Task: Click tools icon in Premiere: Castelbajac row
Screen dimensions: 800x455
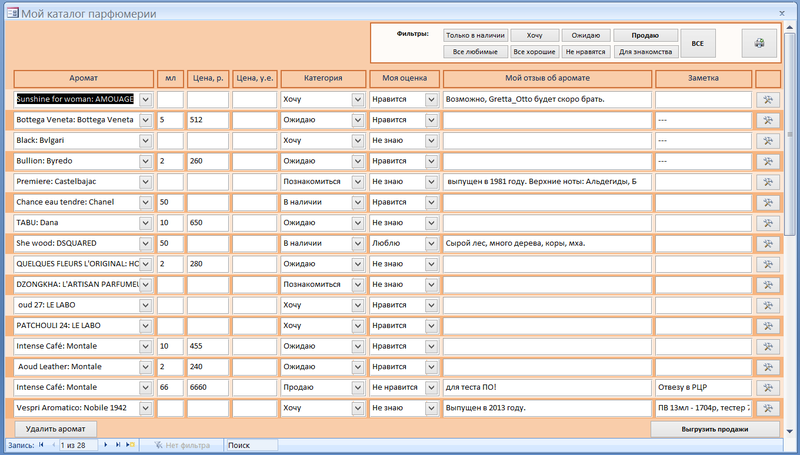Action: coord(767,182)
